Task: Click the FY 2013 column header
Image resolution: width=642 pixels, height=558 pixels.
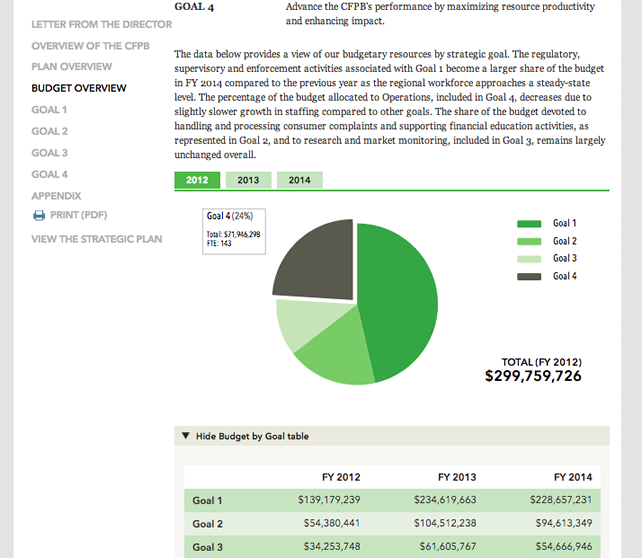Action: click(x=457, y=477)
